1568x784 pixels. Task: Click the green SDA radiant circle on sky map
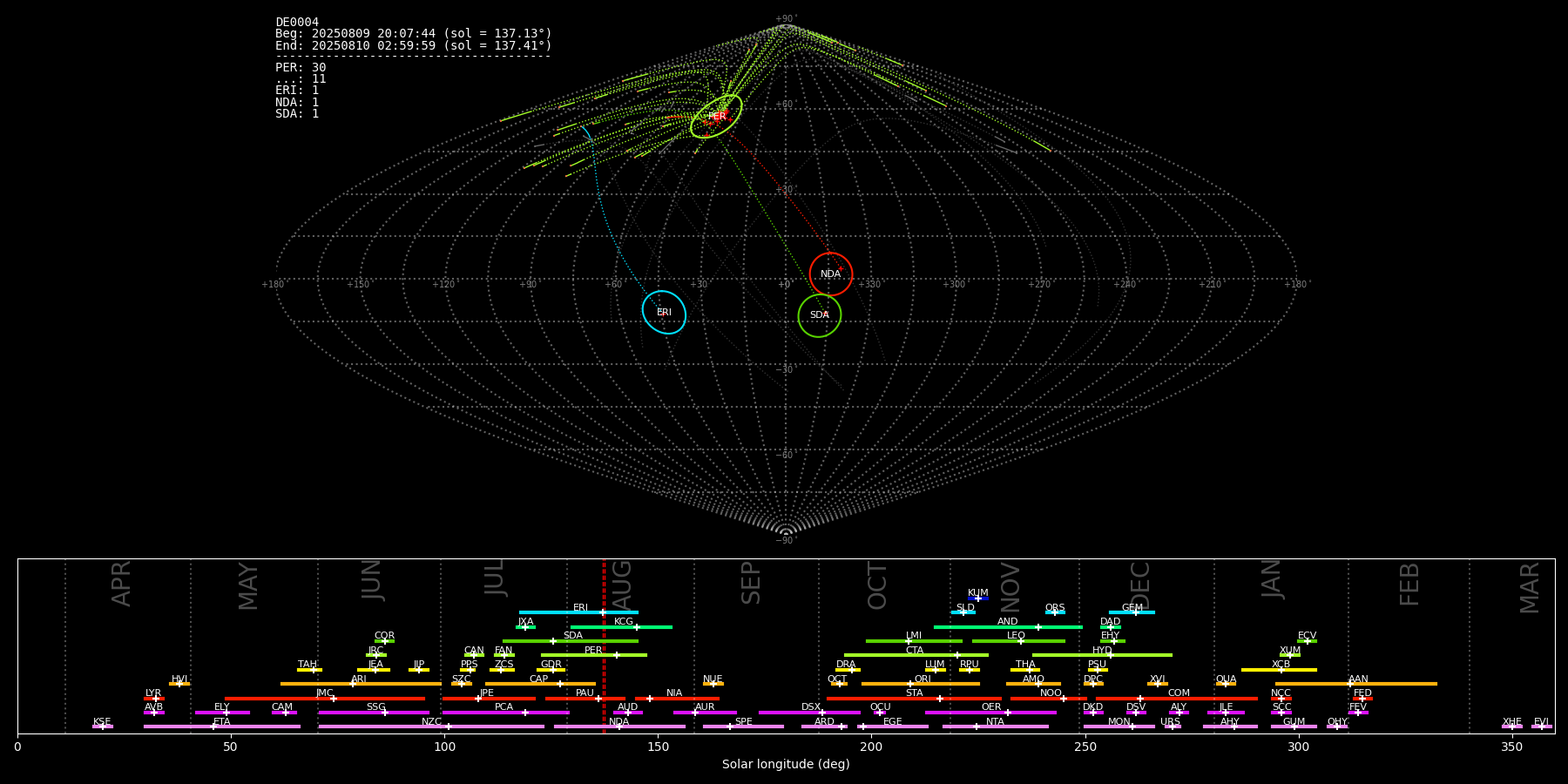point(820,315)
